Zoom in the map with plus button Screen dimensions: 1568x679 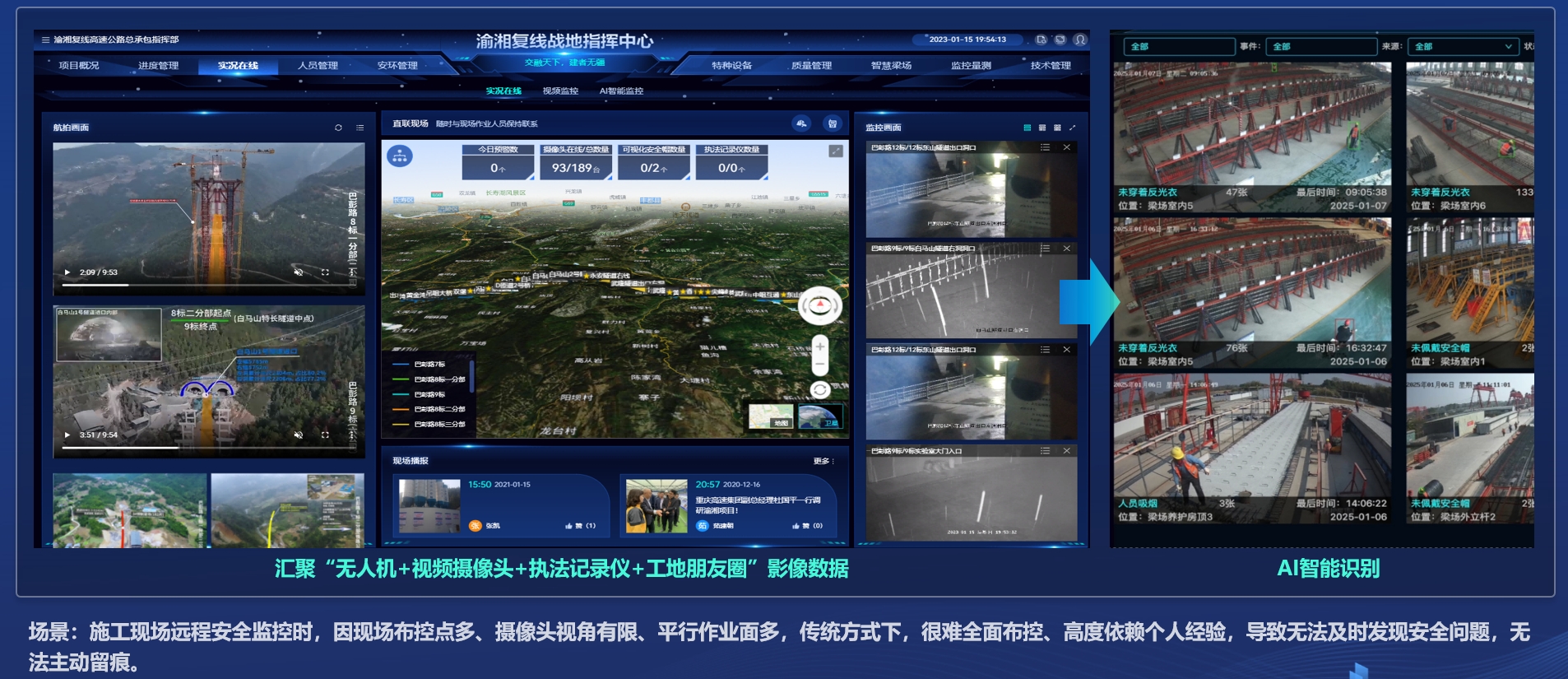819,346
